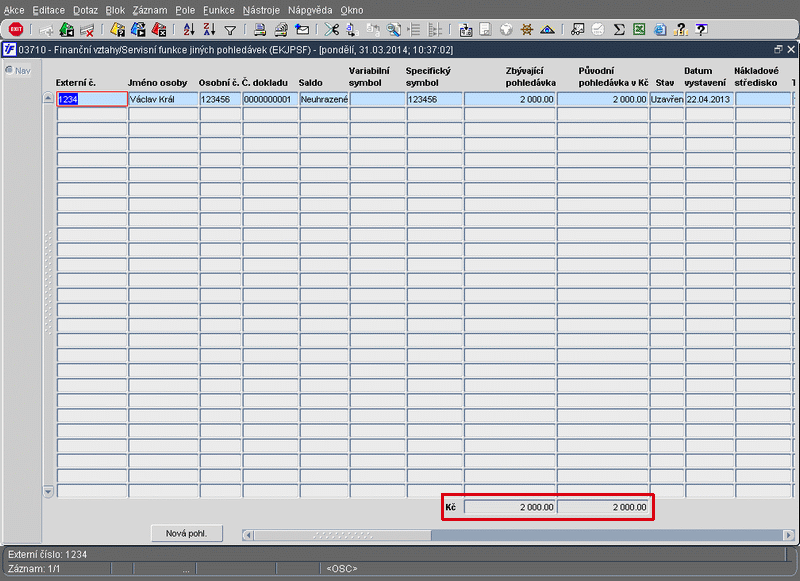Click the print preview icon
800x581 pixels.
(281, 30)
